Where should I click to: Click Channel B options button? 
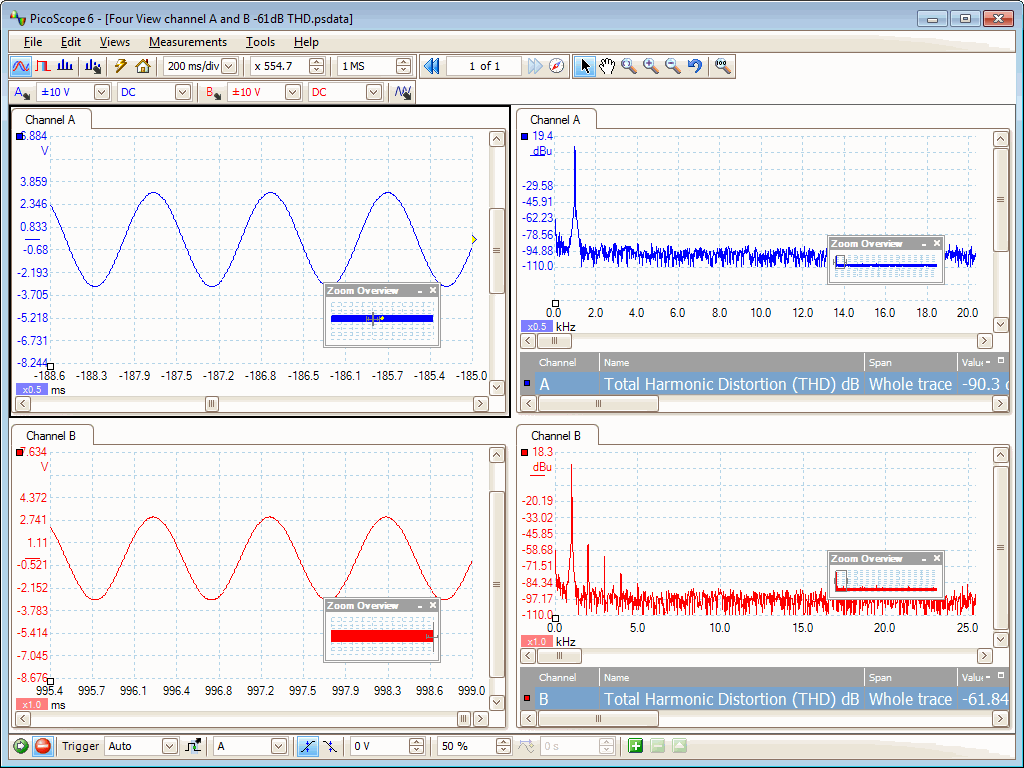point(213,92)
